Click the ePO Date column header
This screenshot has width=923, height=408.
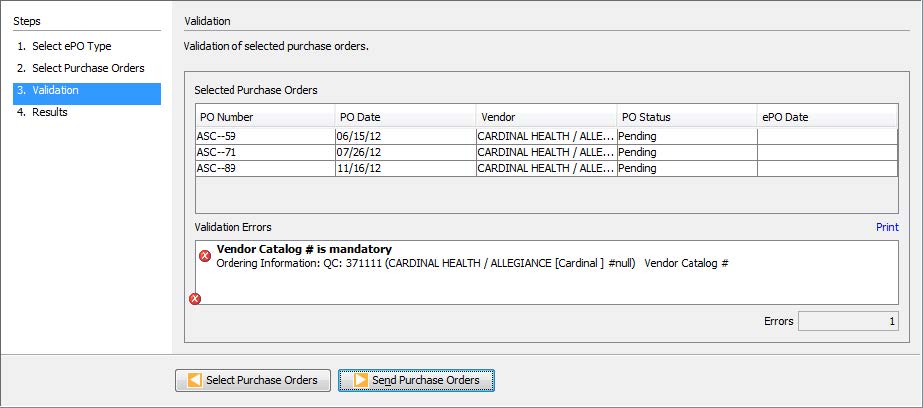coord(827,117)
